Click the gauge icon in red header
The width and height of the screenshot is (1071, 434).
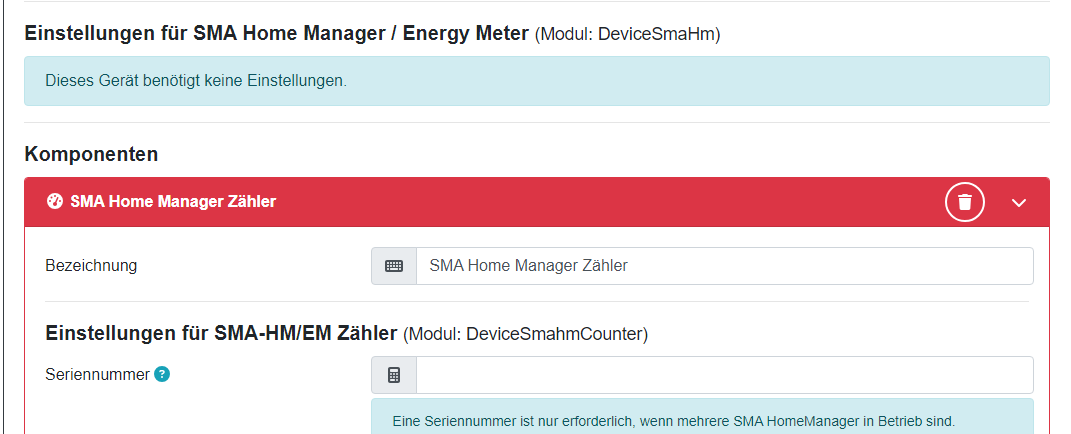click(55, 201)
